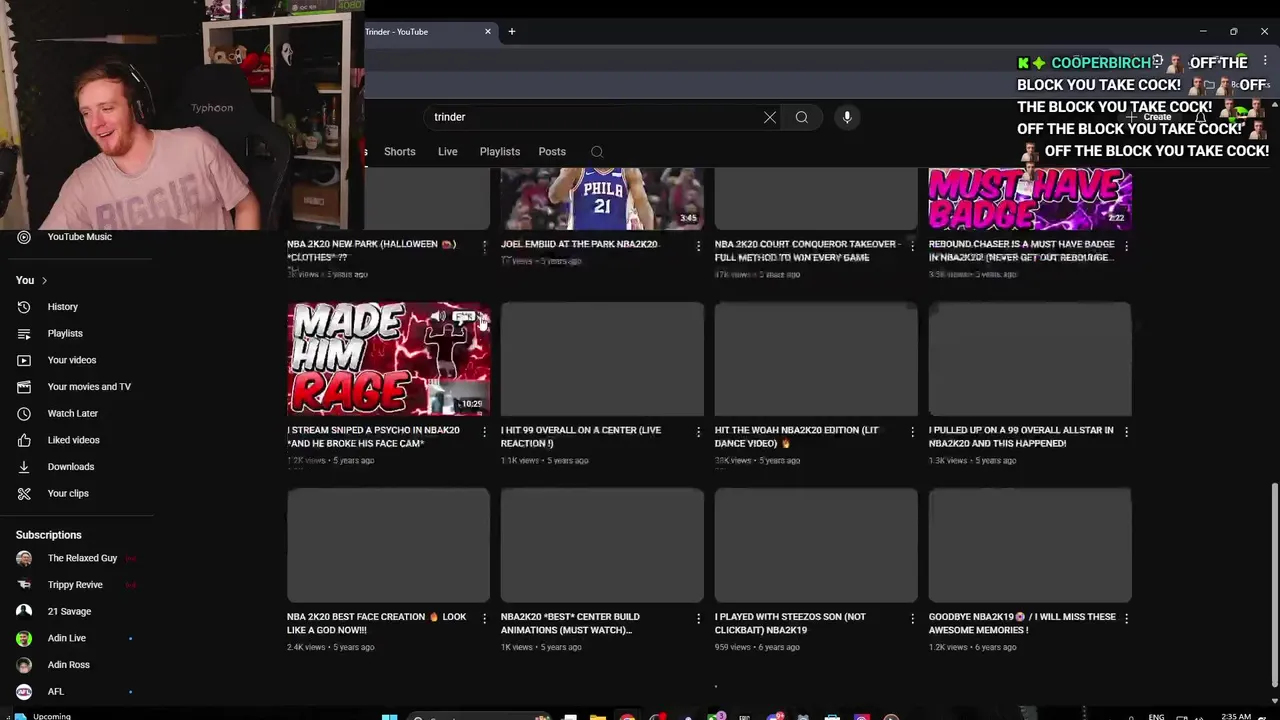Open options menu for BEST FACE CREATION video

485,619
